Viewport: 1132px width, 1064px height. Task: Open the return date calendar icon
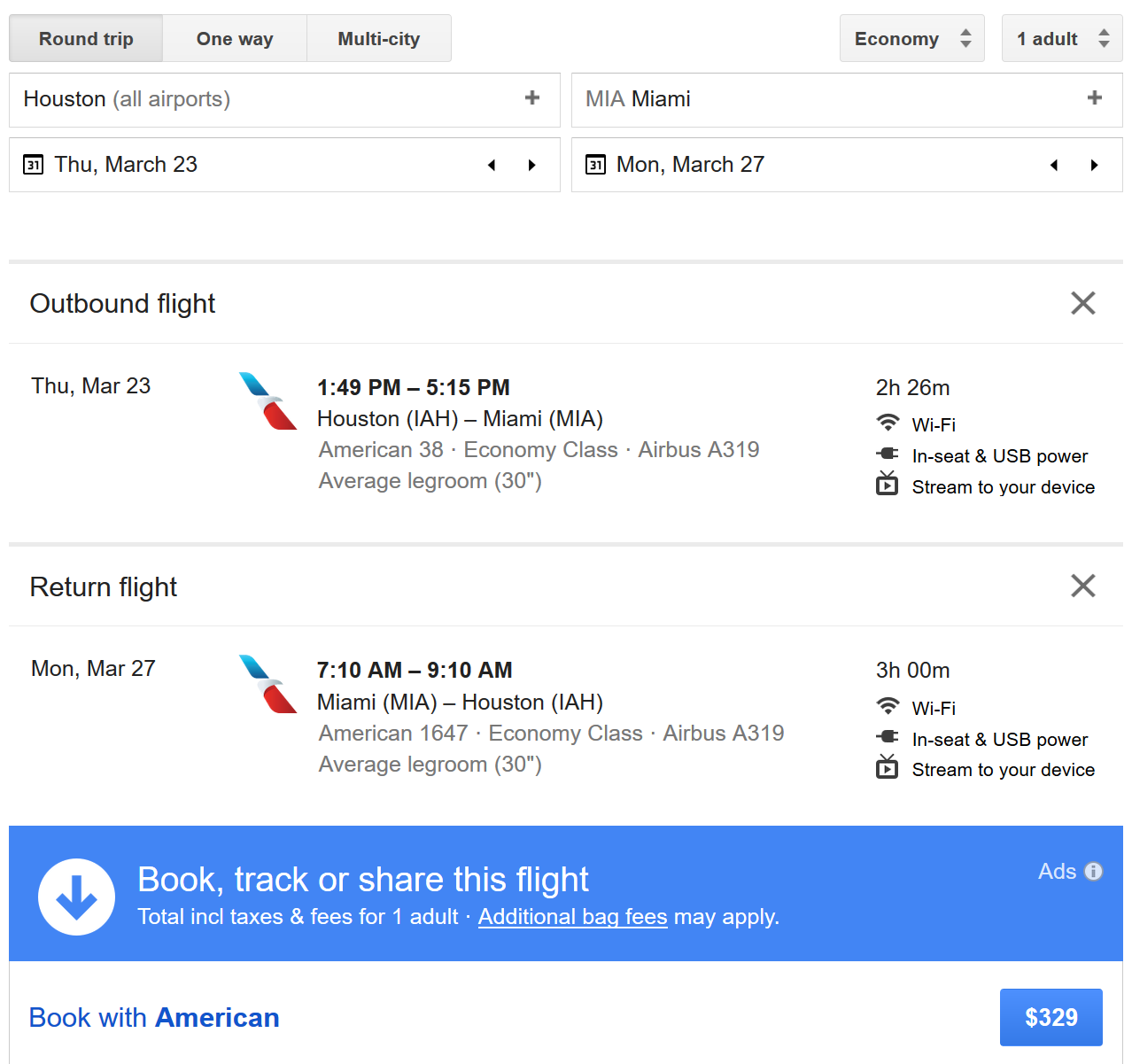[x=596, y=165]
